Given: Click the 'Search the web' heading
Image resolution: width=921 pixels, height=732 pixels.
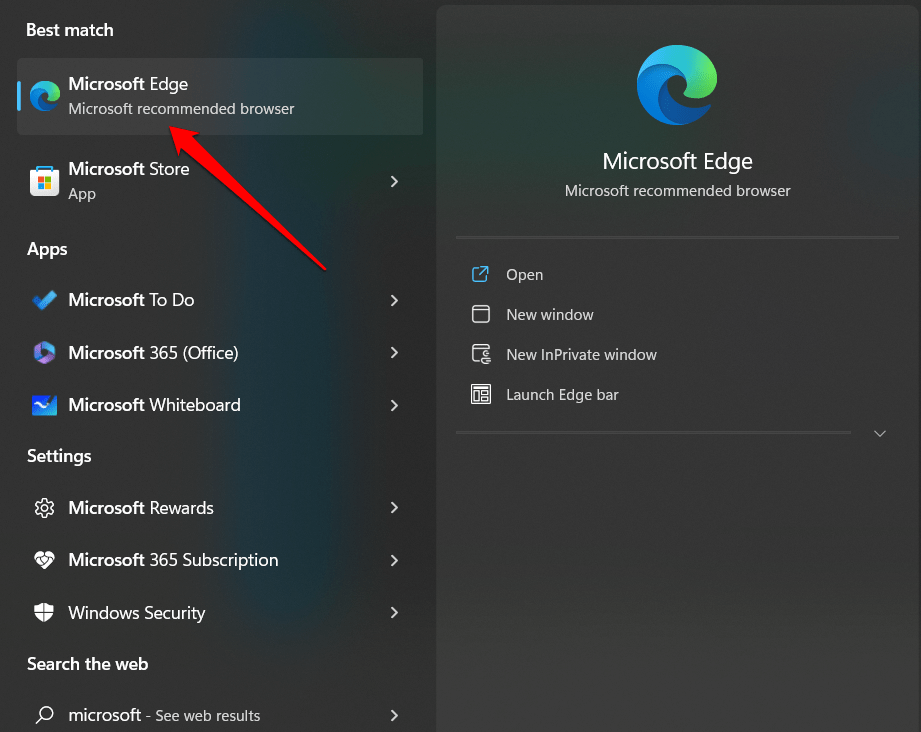Looking at the screenshot, I should 88,664.
